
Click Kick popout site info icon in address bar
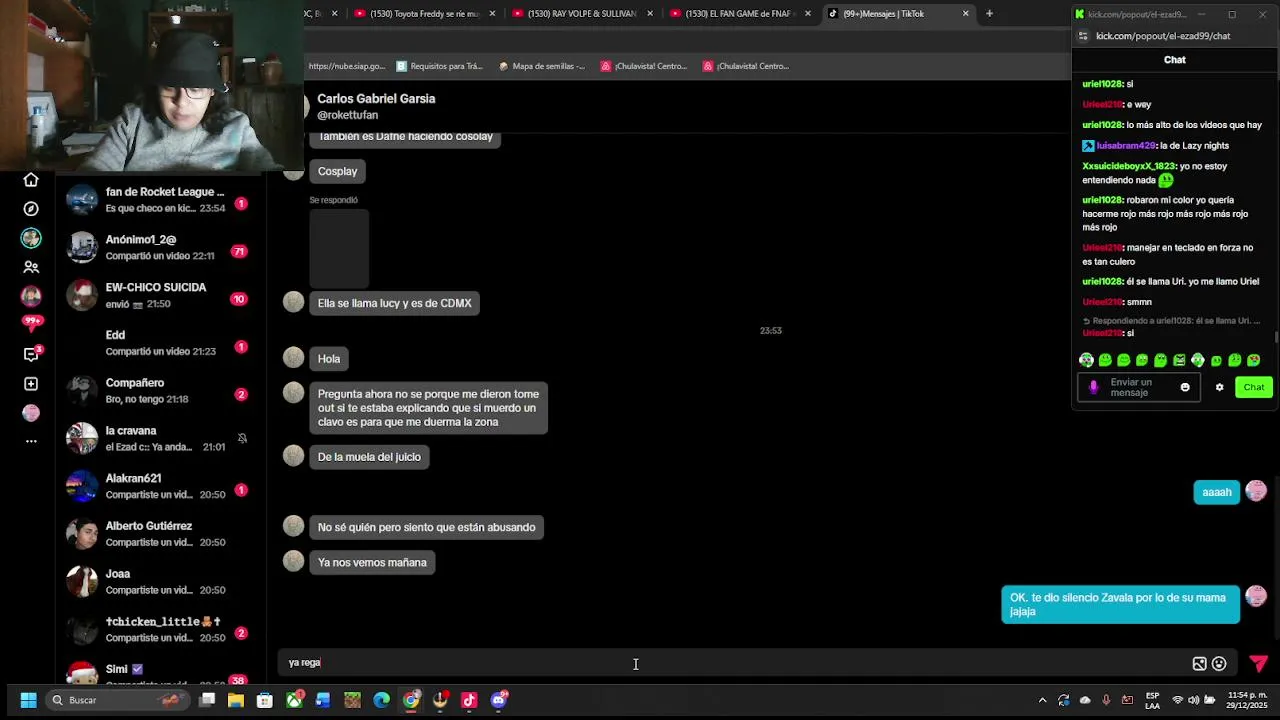point(1083,36)
